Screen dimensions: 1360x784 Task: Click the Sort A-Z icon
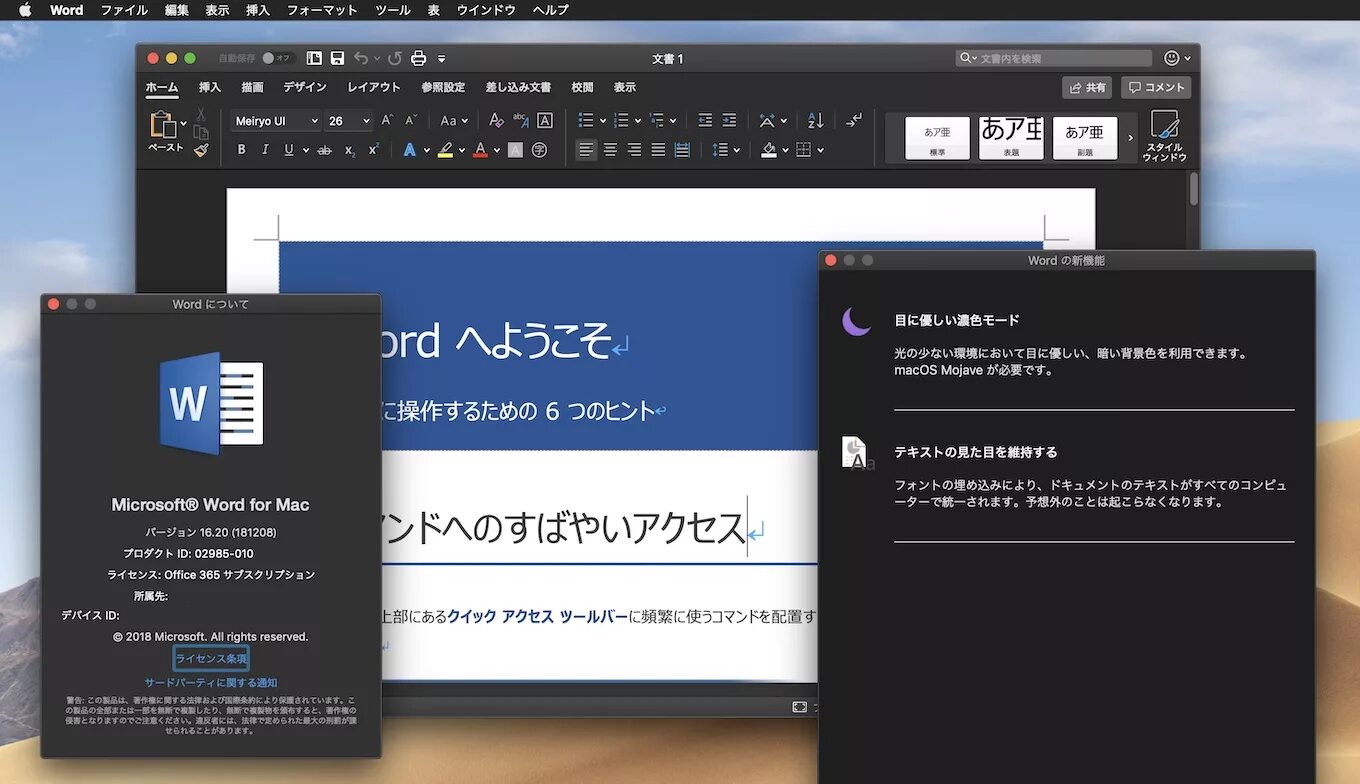coord(815,121)
